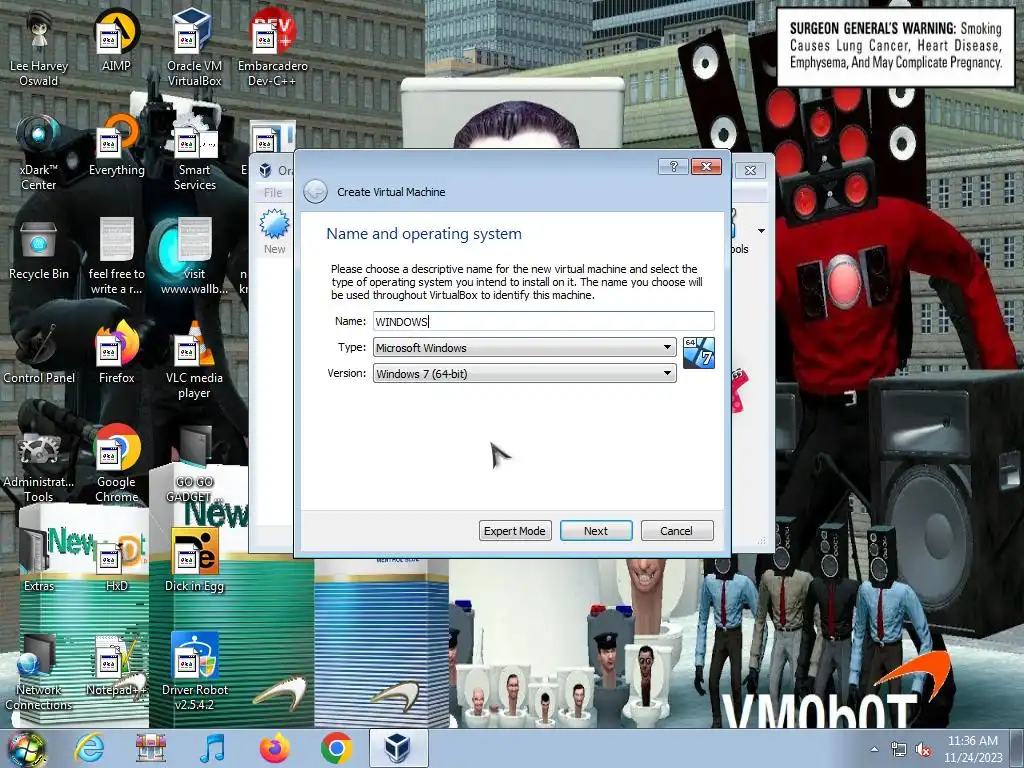Expand the tools dropdown arrow in VirtualBox Manager

(x=761, y=231)
